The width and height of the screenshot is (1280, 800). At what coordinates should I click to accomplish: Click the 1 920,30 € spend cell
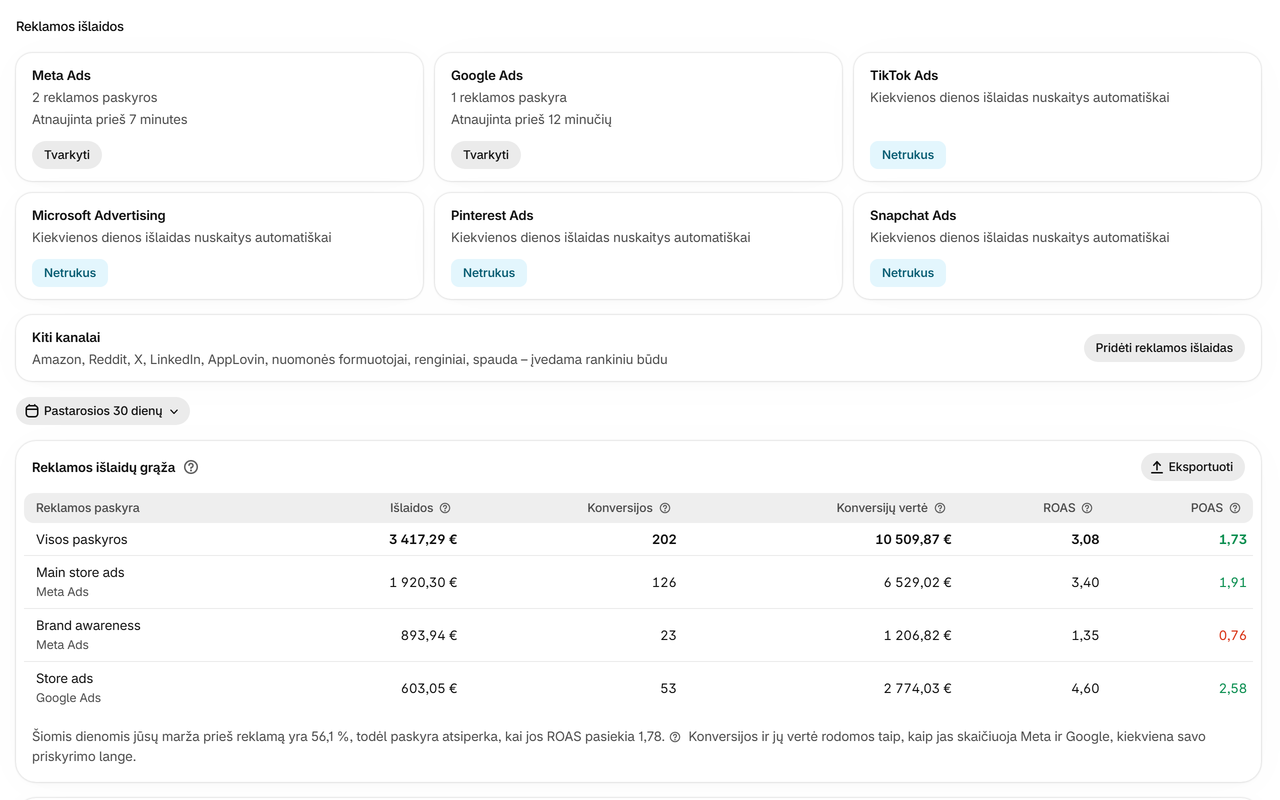(x=423, y=582)
